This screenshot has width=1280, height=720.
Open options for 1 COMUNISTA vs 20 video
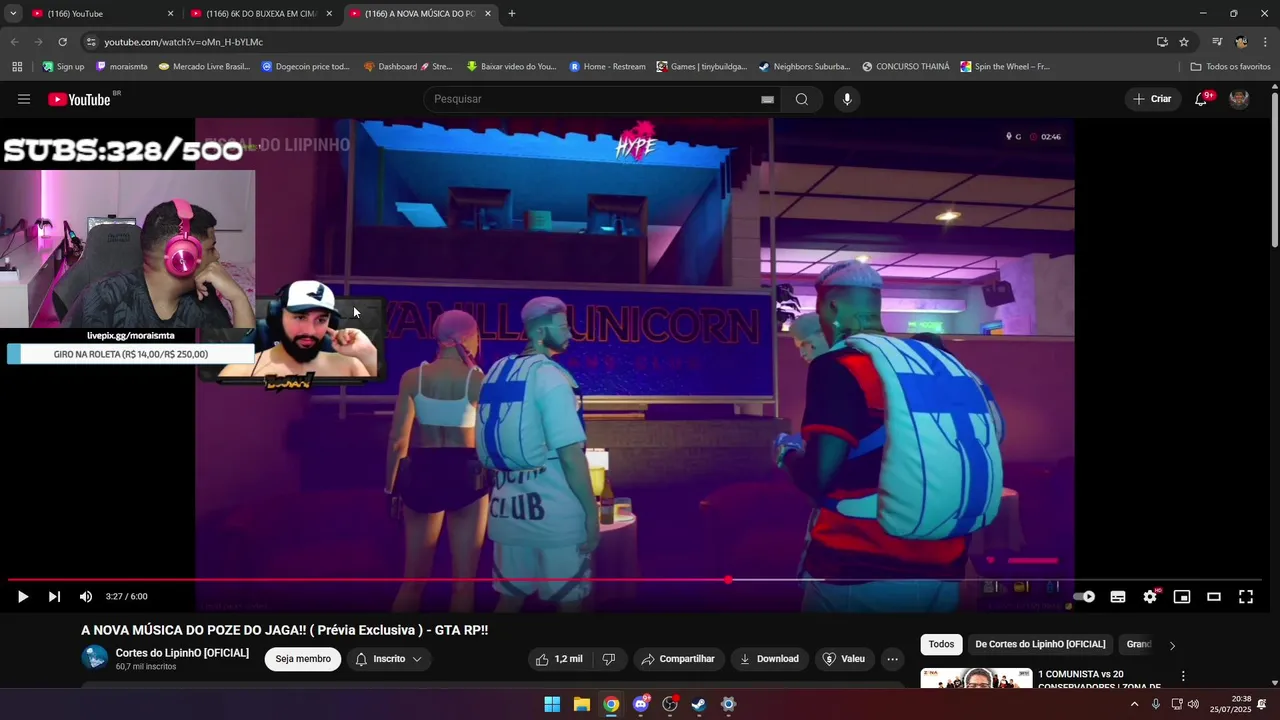(1183, 676)
